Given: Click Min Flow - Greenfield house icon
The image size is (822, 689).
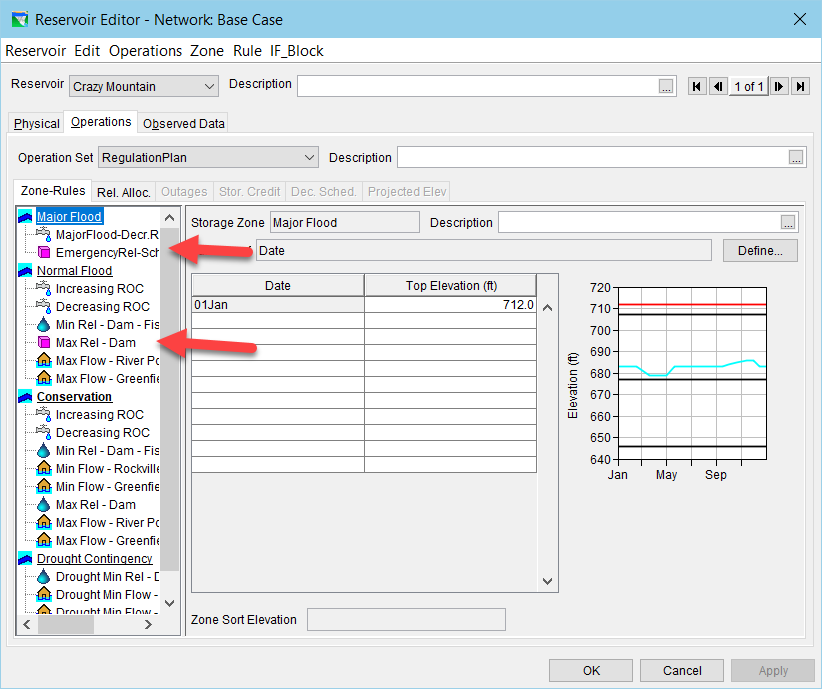Looking at the screenshot, I should tap(44, 486).
